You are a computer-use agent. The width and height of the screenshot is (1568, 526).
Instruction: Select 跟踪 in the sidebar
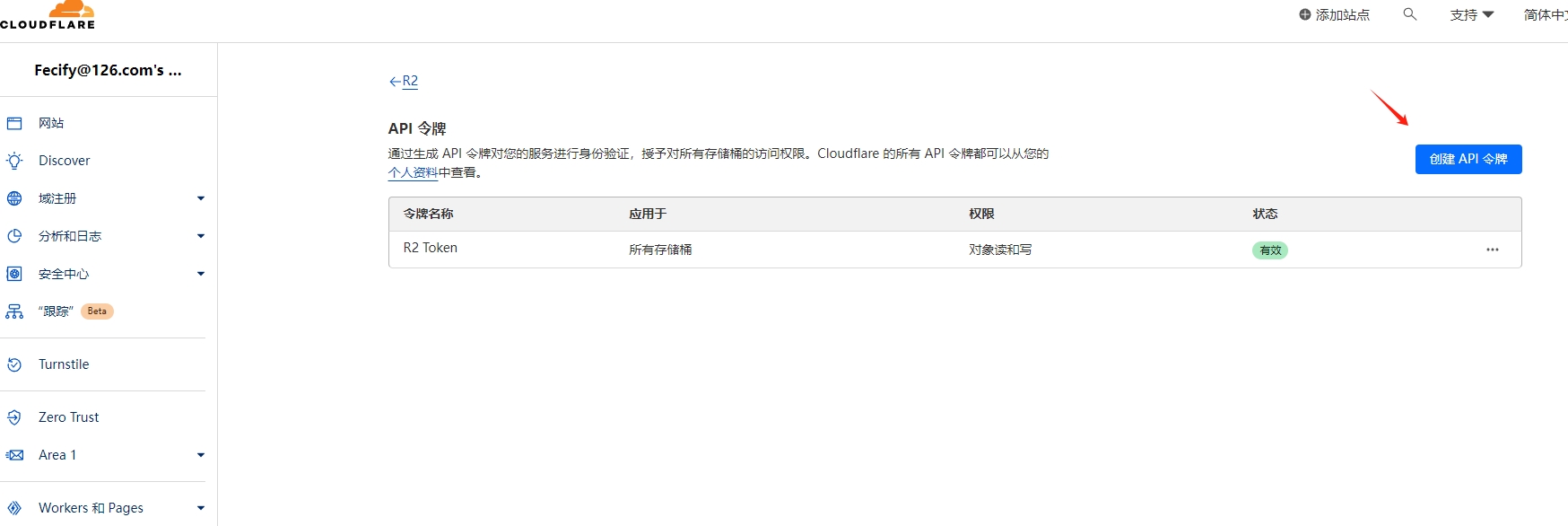coord(56,311)
